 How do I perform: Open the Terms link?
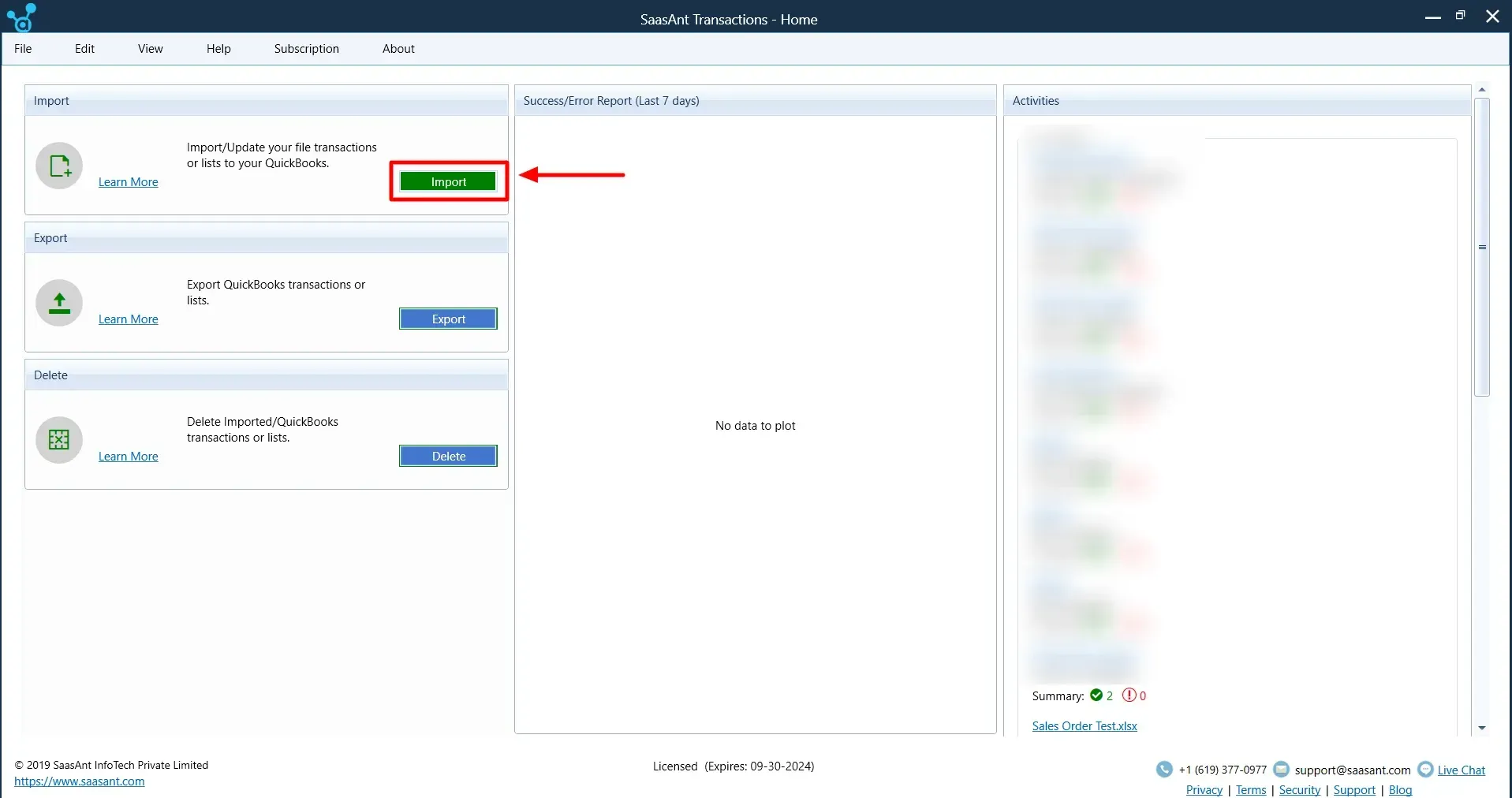tap(1251, 790)
